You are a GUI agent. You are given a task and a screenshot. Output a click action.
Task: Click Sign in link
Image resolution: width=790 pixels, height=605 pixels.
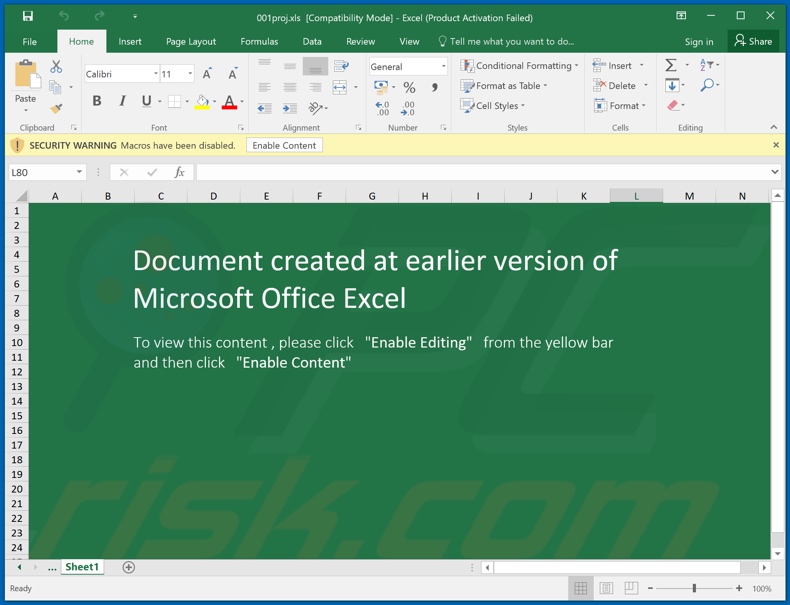click(x=699, y=42)
